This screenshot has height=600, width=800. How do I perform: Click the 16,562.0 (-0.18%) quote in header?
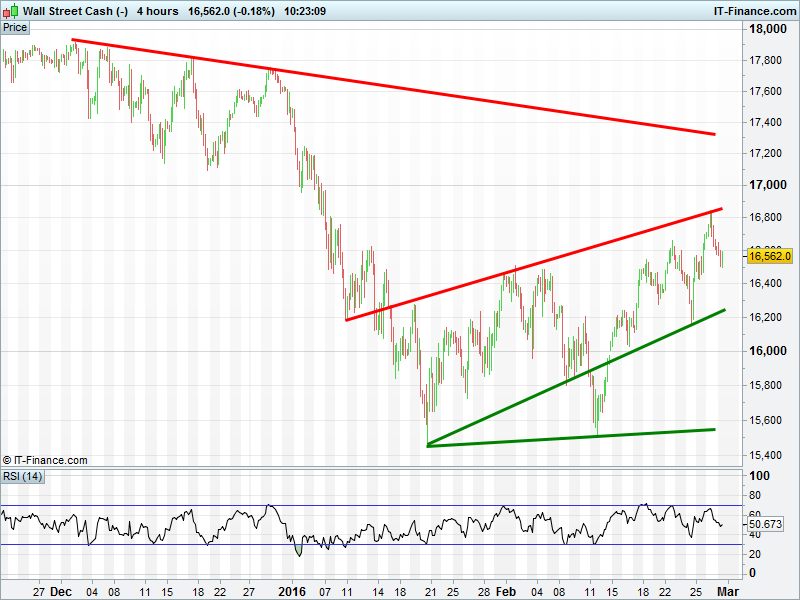239,11
